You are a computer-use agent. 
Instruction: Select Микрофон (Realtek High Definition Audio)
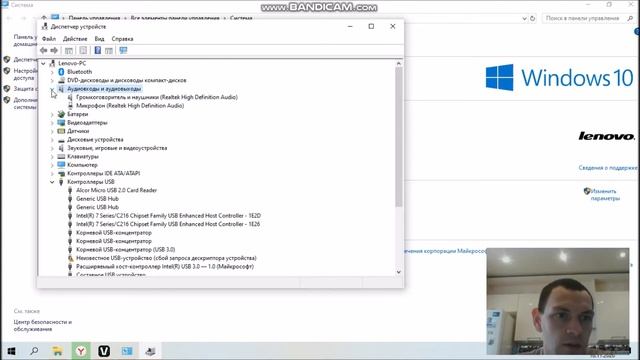tap(130, 106)
